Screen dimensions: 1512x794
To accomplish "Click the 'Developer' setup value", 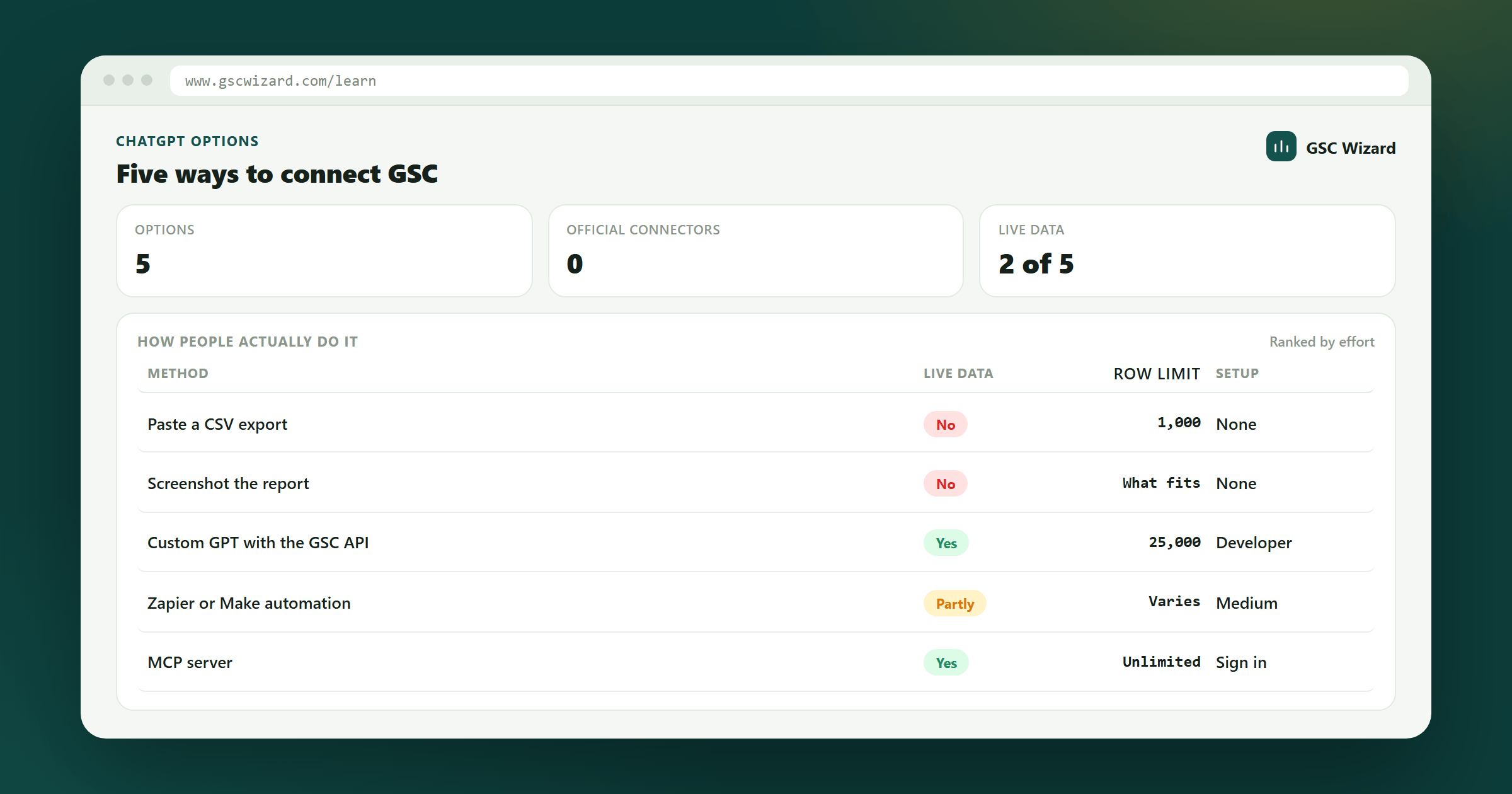I will (1254, 542).
